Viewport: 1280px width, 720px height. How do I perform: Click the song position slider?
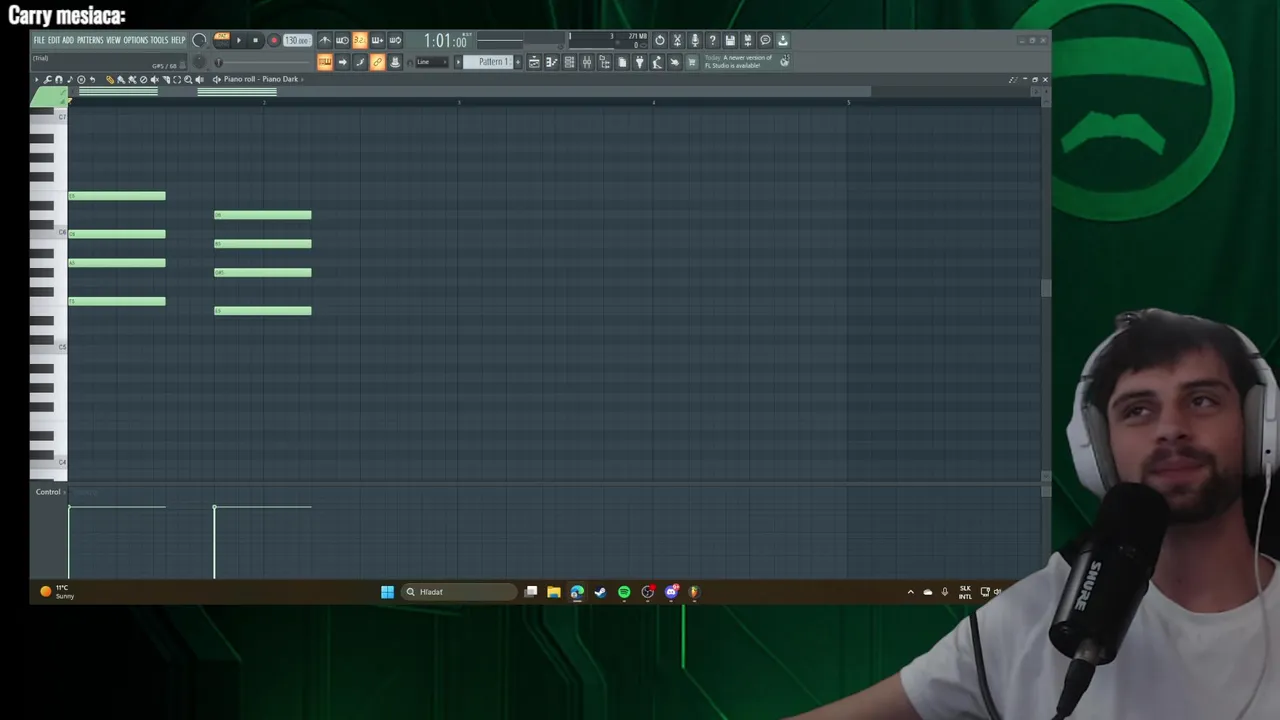(x=262, y=62)
